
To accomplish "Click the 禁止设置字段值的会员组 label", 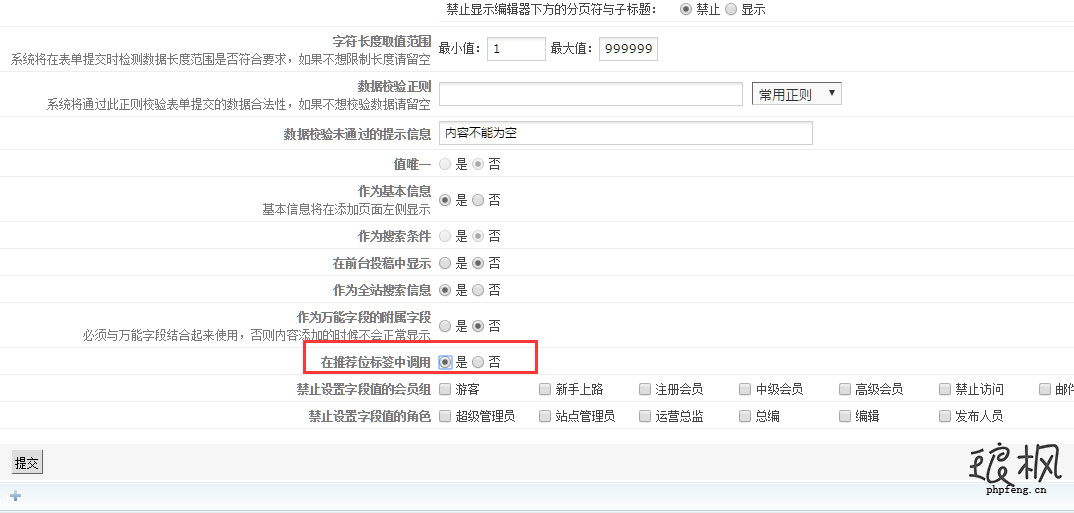I will pos(364,389).
